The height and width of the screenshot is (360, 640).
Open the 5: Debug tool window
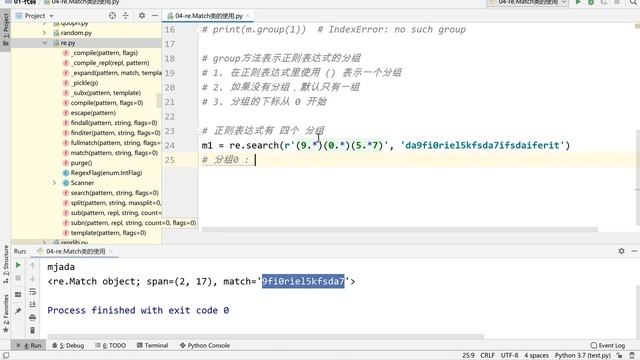pyautogui.click(x=68, y=345)
